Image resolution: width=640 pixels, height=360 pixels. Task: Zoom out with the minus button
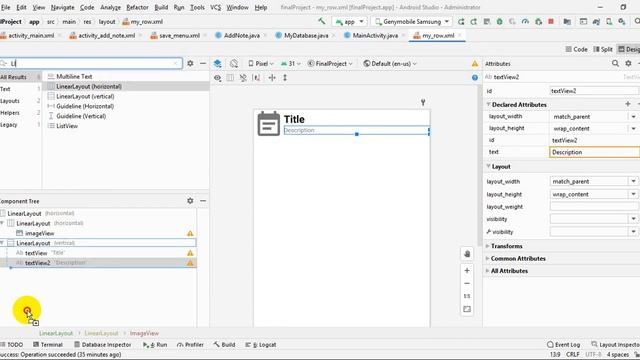click(x=467, y=283)
